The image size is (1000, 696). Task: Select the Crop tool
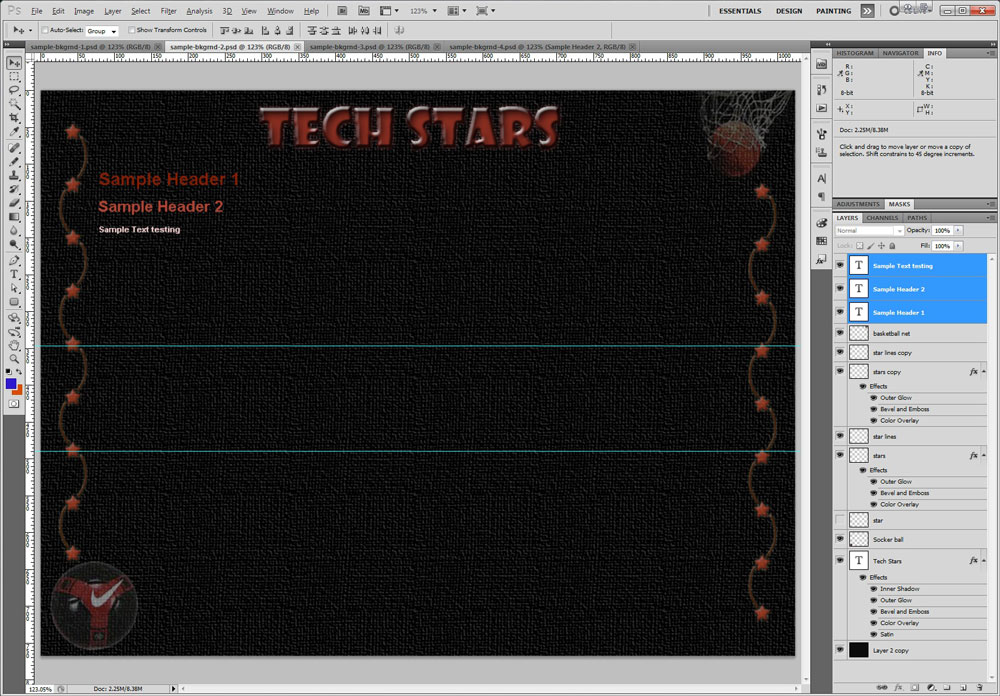tap(15, 118)
